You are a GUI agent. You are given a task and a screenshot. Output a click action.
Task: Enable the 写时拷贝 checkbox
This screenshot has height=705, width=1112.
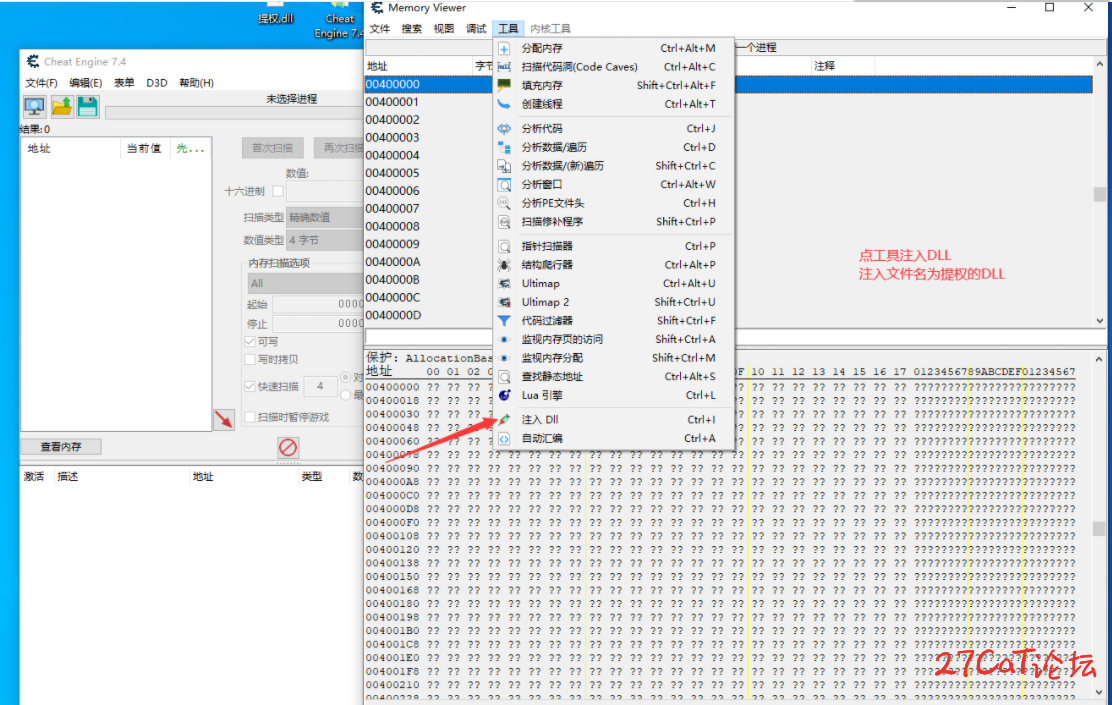pos(250,360)
